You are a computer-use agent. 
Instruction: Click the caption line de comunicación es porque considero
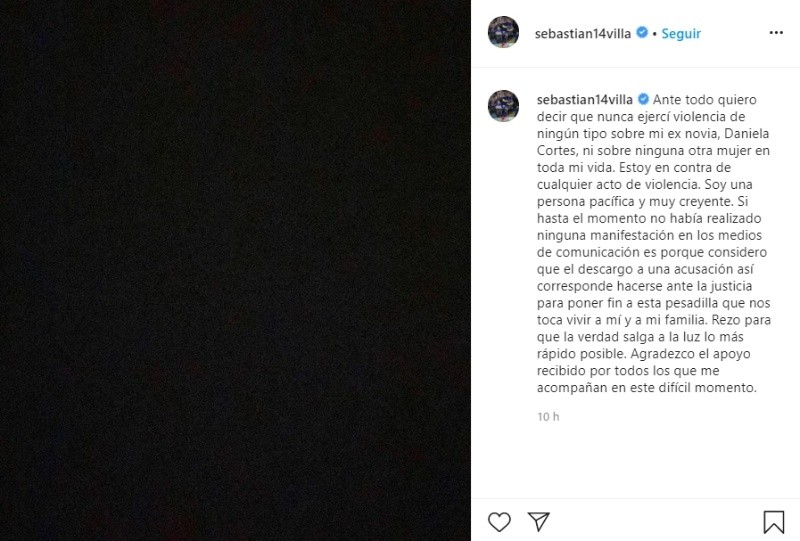(x=652, y=252)
